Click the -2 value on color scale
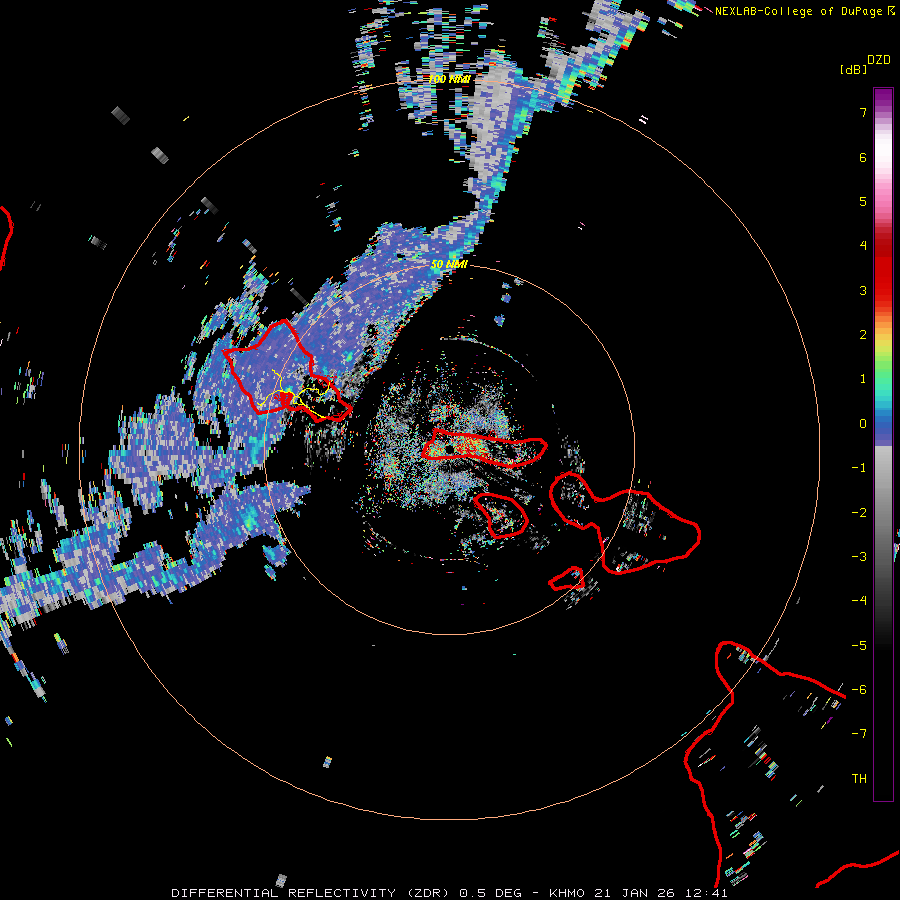The height and width of the screenshot is (900, 900). [x=859, y=513]
